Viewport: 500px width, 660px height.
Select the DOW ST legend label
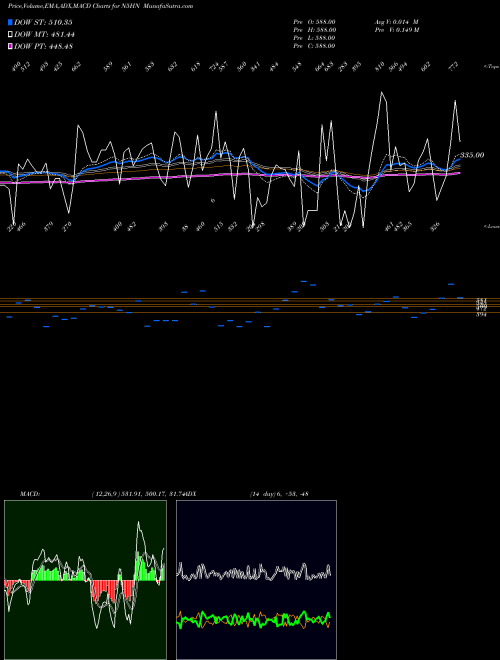[x=43, y=22]
